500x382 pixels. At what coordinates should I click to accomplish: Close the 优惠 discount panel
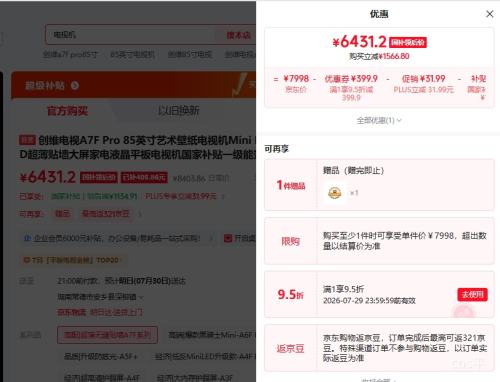pyautogui.click(x=489, y=14)
